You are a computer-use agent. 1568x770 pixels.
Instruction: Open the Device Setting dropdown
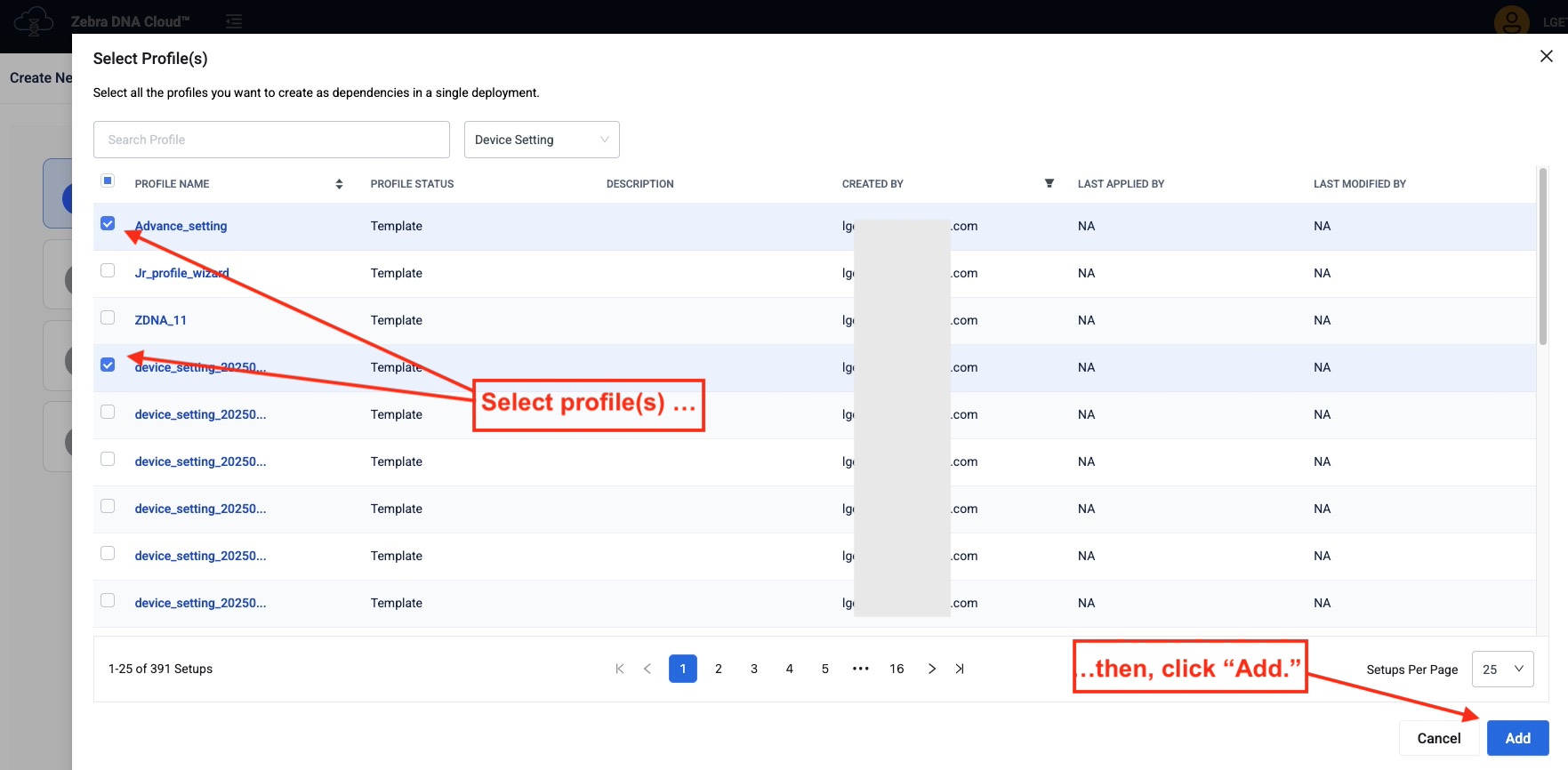coord(542,140)
